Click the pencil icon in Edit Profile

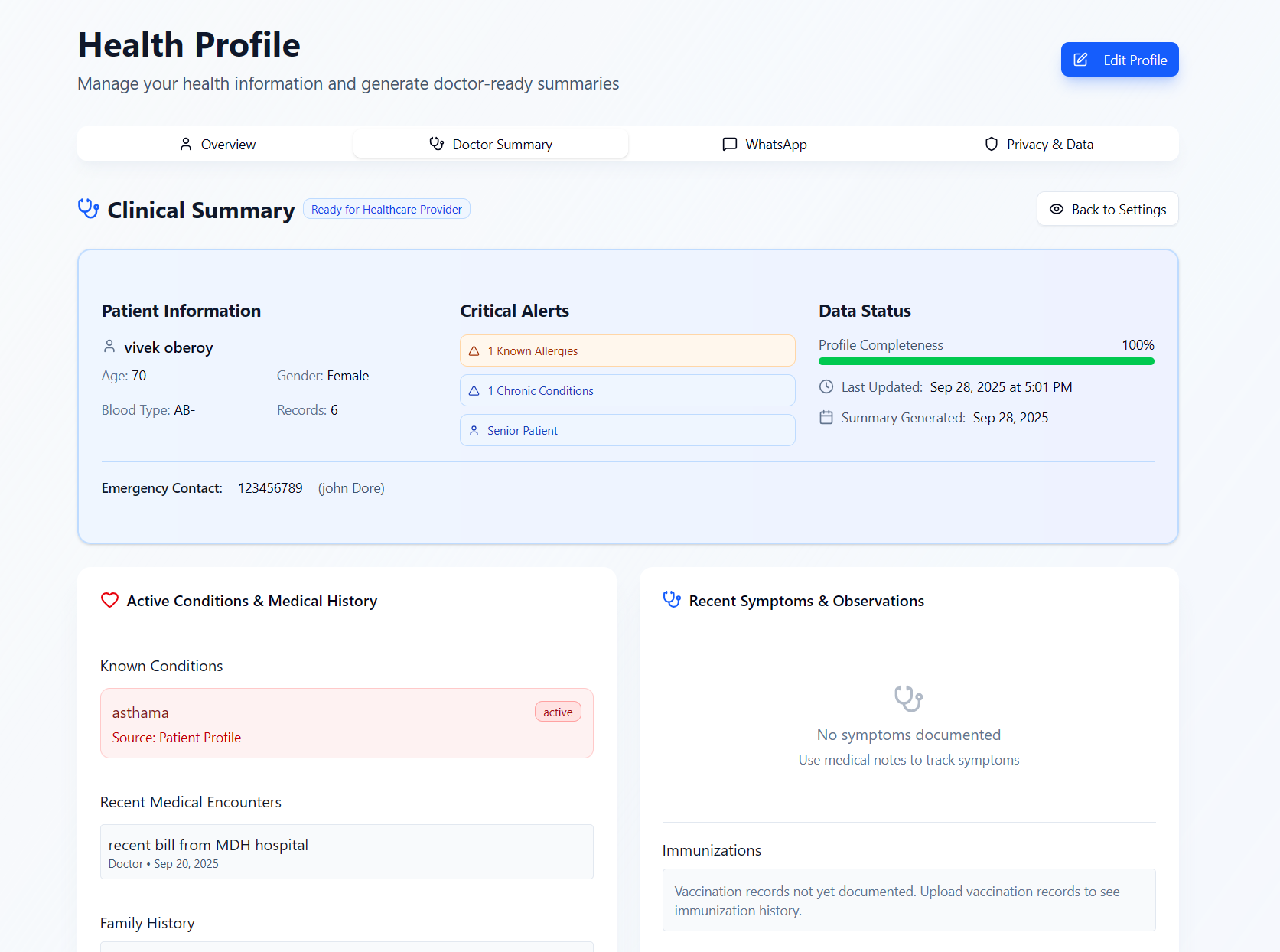click(1080, 60)
